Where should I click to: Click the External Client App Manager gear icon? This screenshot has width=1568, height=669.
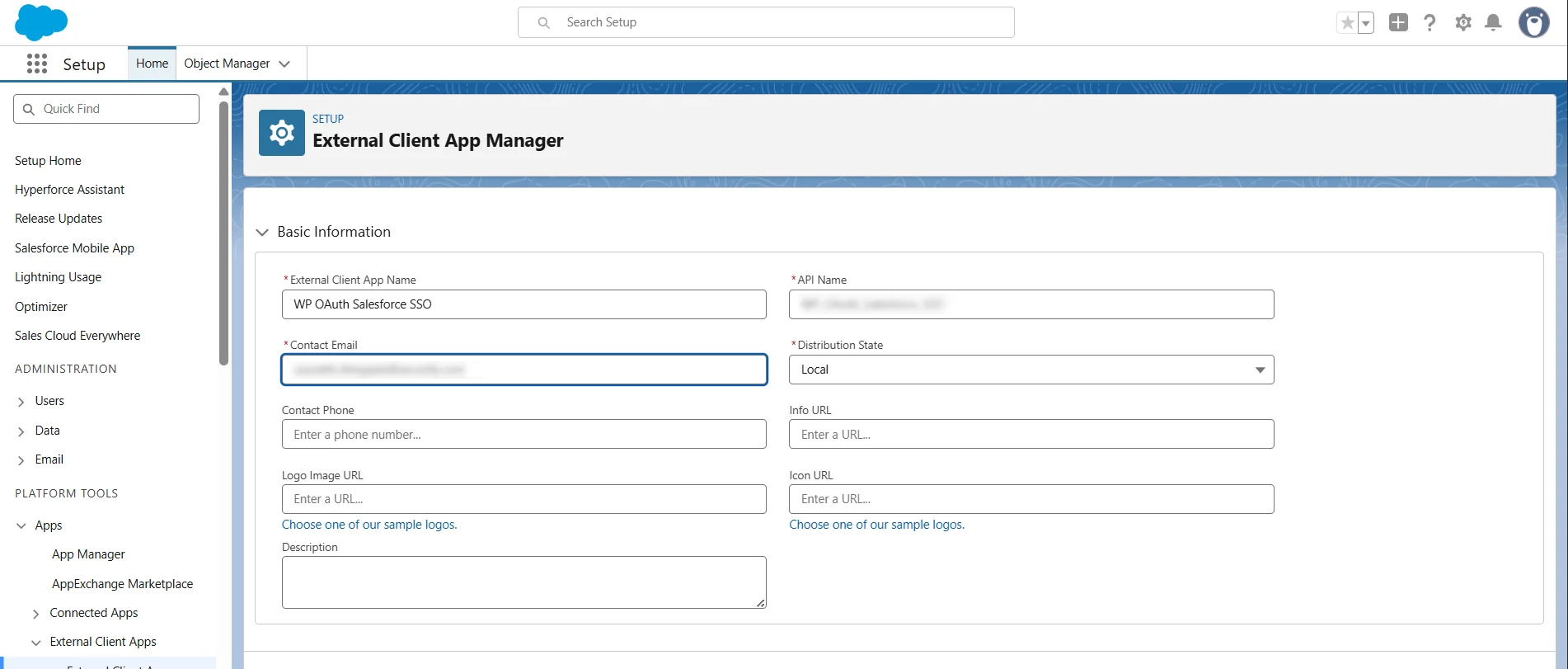(282, 133)
